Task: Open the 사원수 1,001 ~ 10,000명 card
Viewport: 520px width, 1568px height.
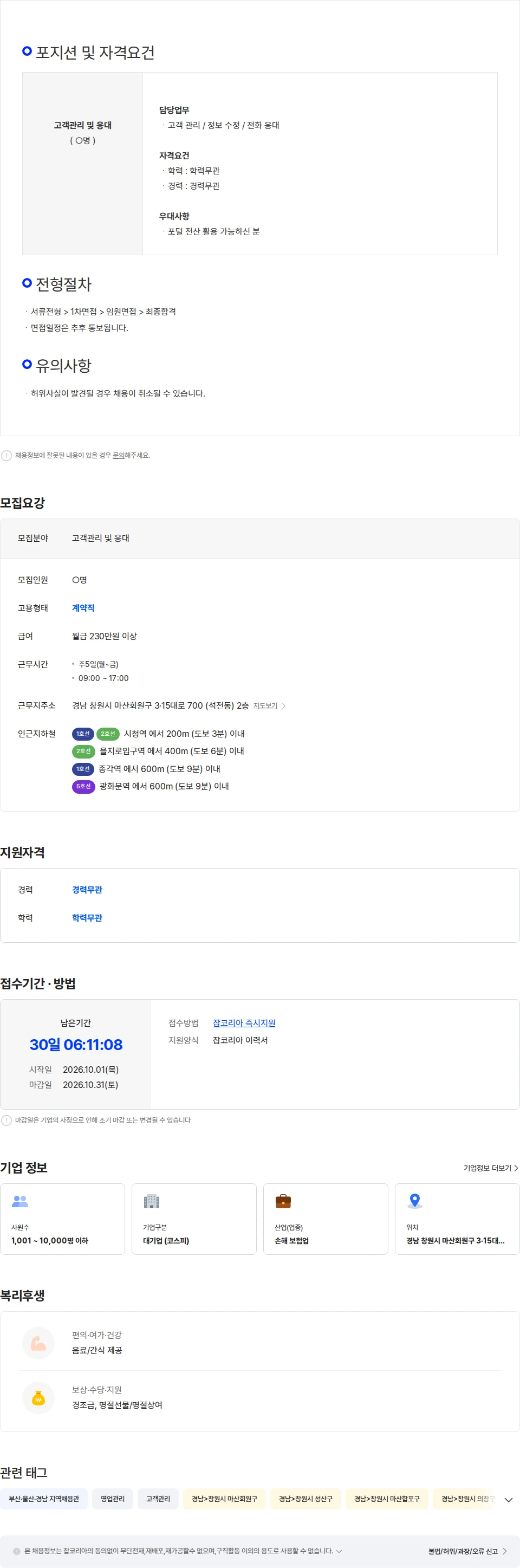Action: (x=63, y=1219)
